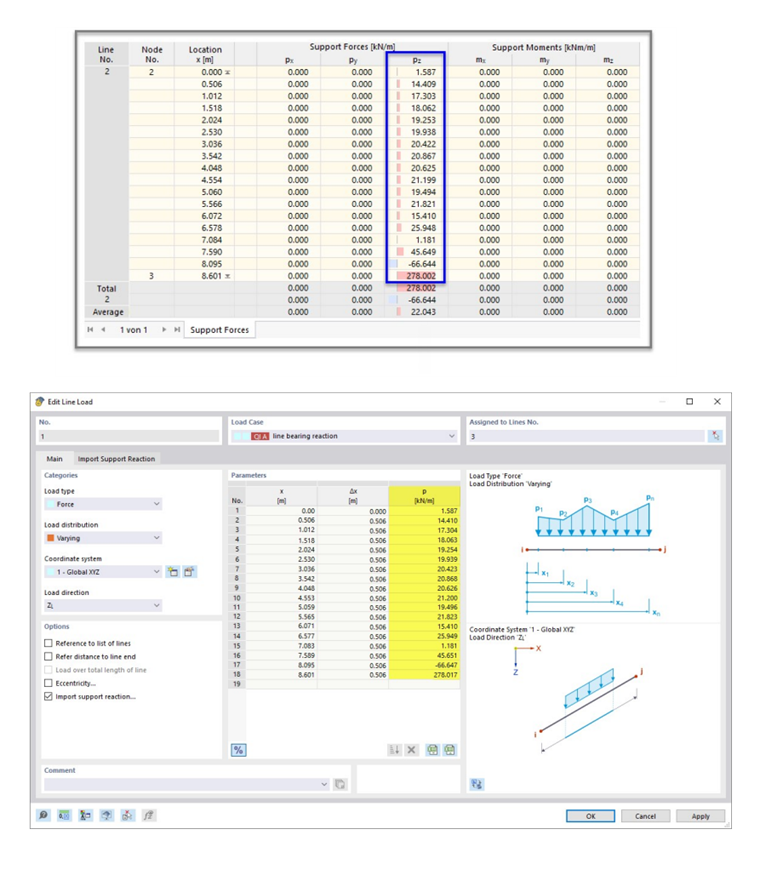Click the Edit Line Load title icon
The image size is (760, 888).
click(40, 402)
